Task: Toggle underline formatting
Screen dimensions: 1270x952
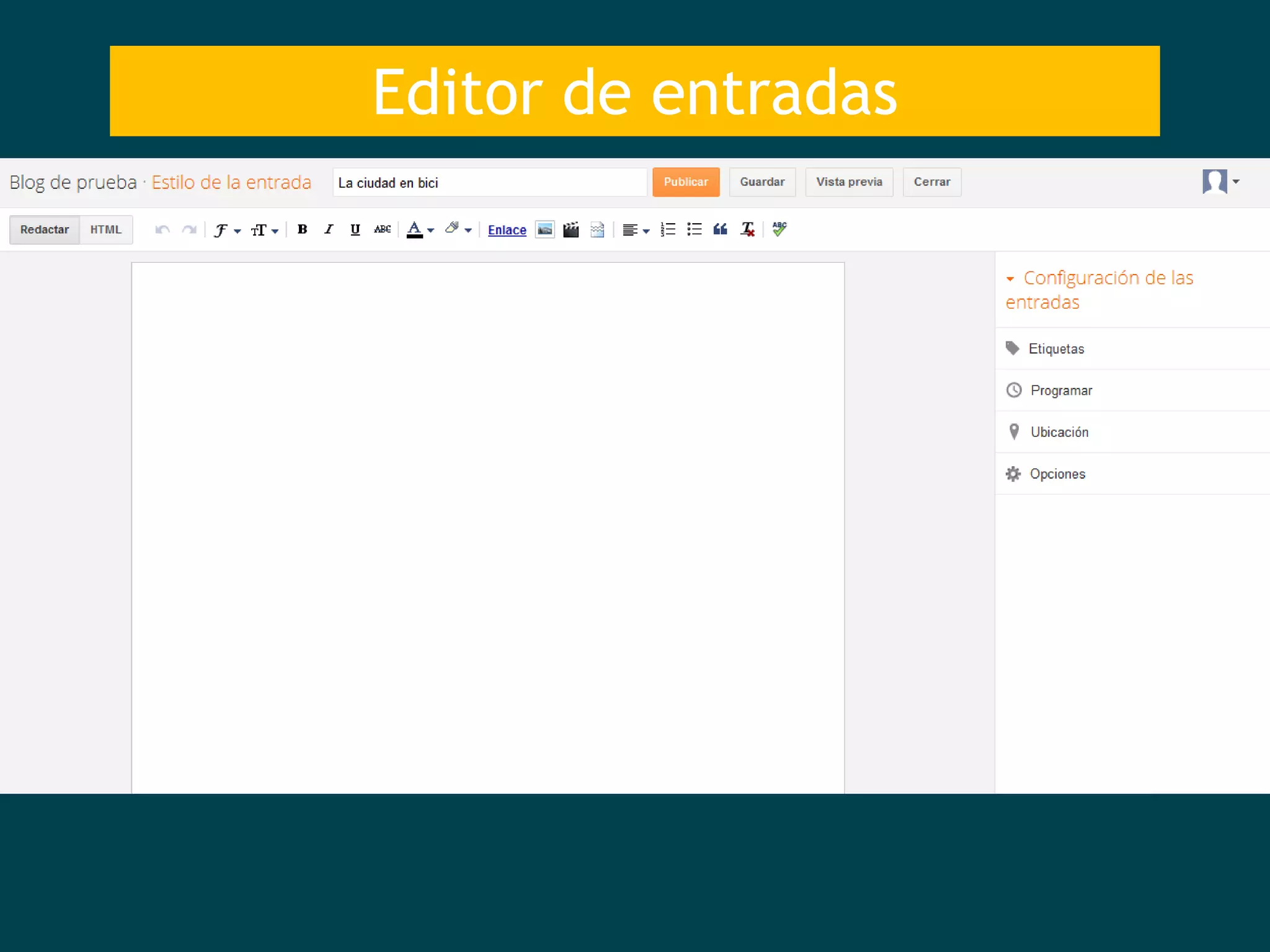Action: pyautogui.click(x=355, y=229)
